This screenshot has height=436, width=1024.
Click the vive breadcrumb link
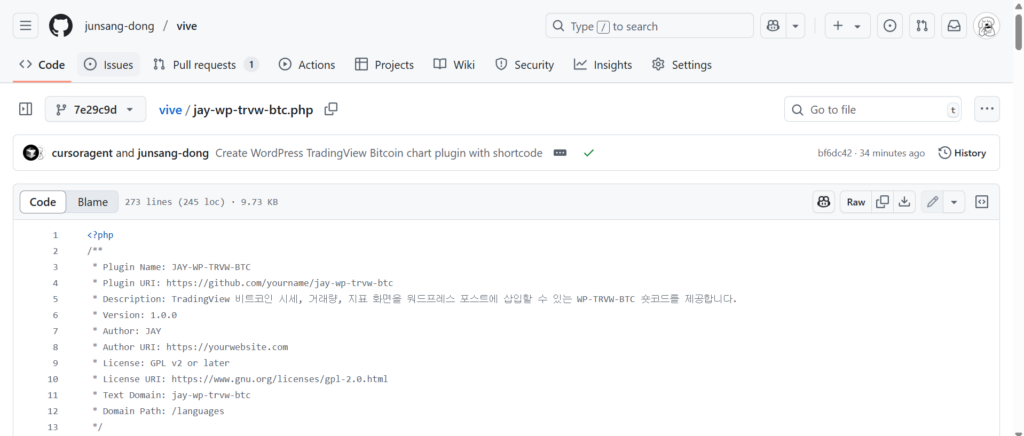[x=170, y=110]
